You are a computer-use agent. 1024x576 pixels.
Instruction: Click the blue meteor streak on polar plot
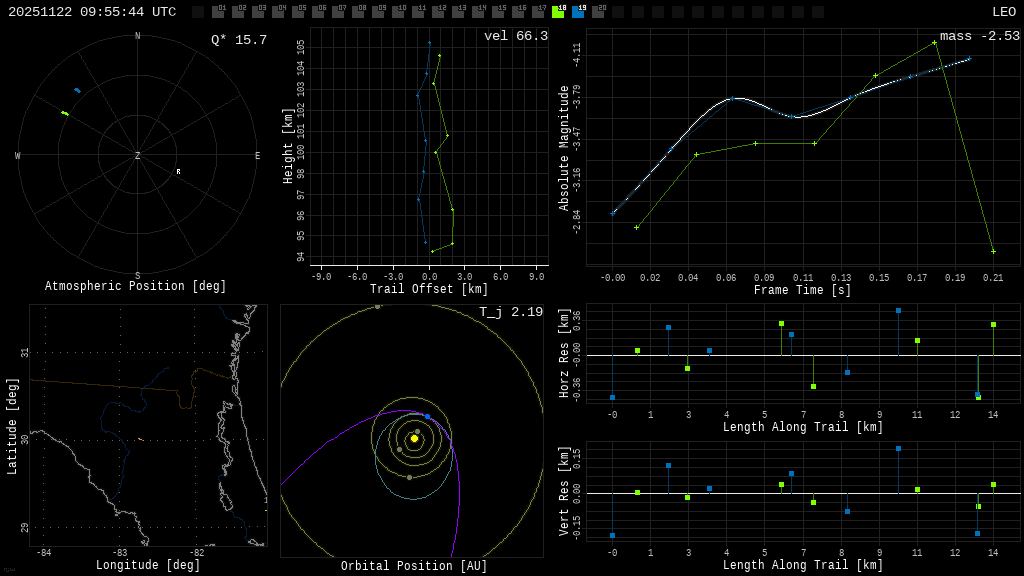tap(78, 90)
